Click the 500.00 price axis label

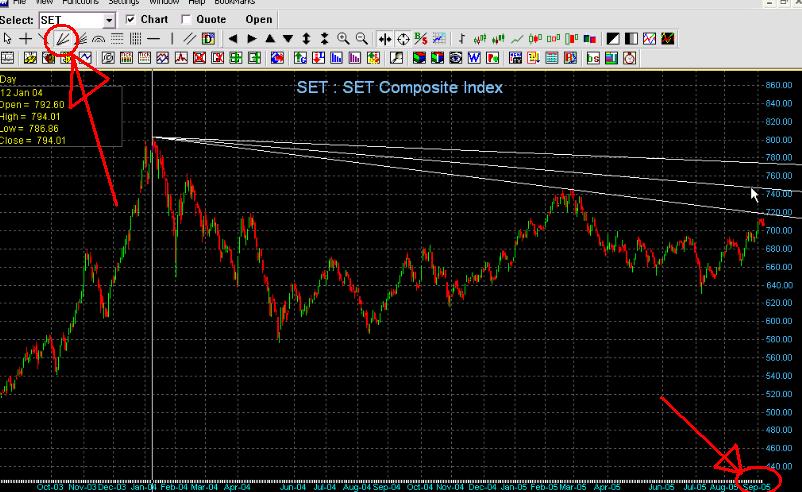click(778, 412)
